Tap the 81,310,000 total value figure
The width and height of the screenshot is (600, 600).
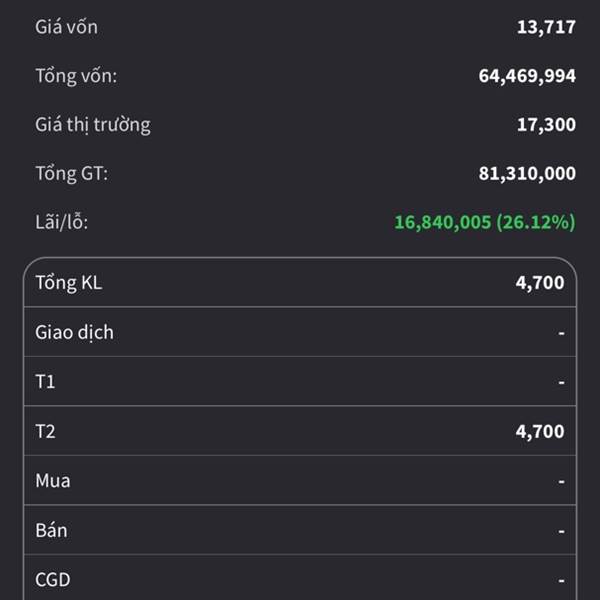pyautogui.click(x=527, y=173)
